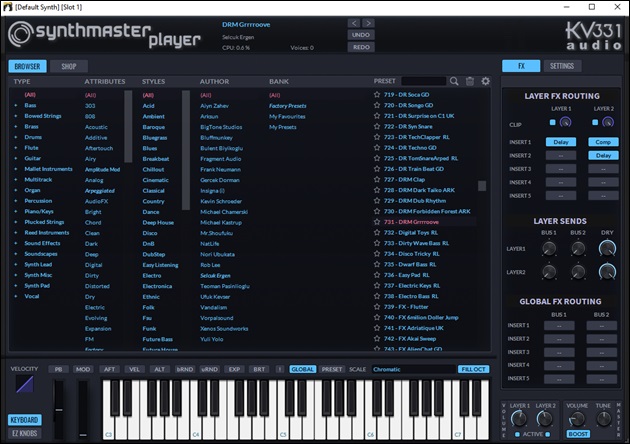
Task: Star the 731 - DRM Grrrroove preset
Action: 377,222
